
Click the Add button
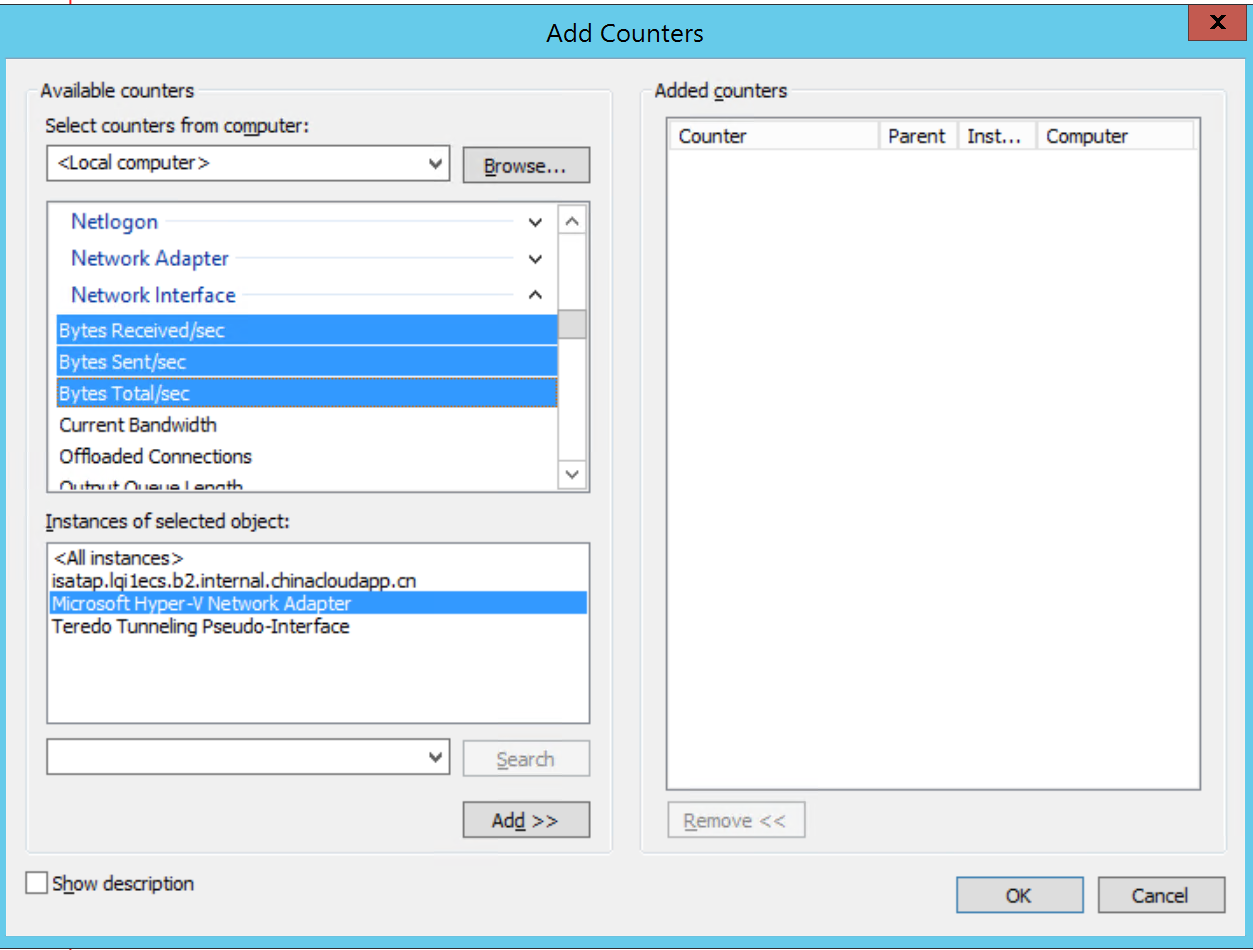tap(525, 819)
